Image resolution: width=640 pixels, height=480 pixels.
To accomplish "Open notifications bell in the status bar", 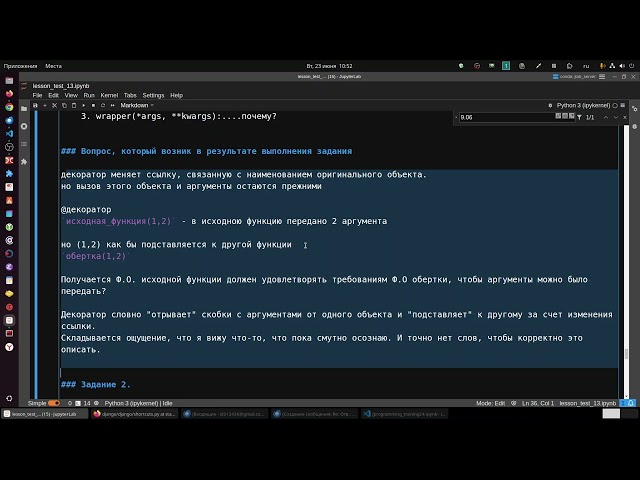I will pyautogui.click(x=631, y=403).
